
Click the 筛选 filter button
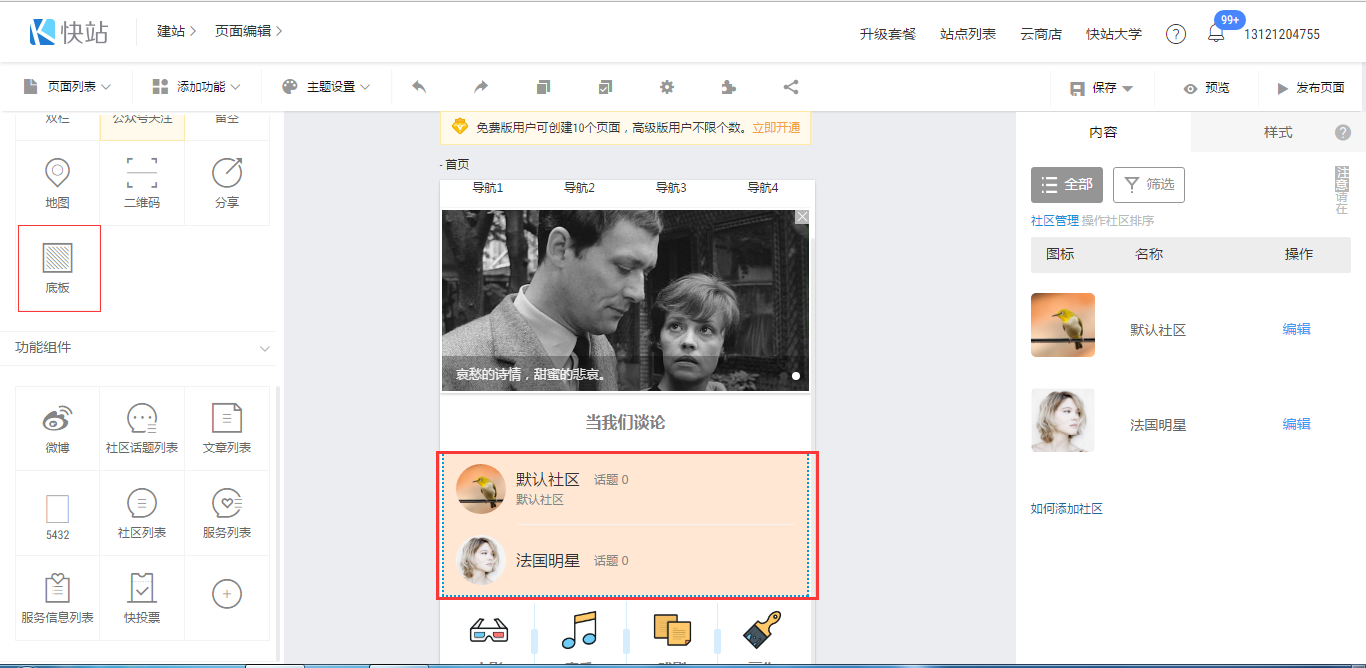pos(1149,184)
